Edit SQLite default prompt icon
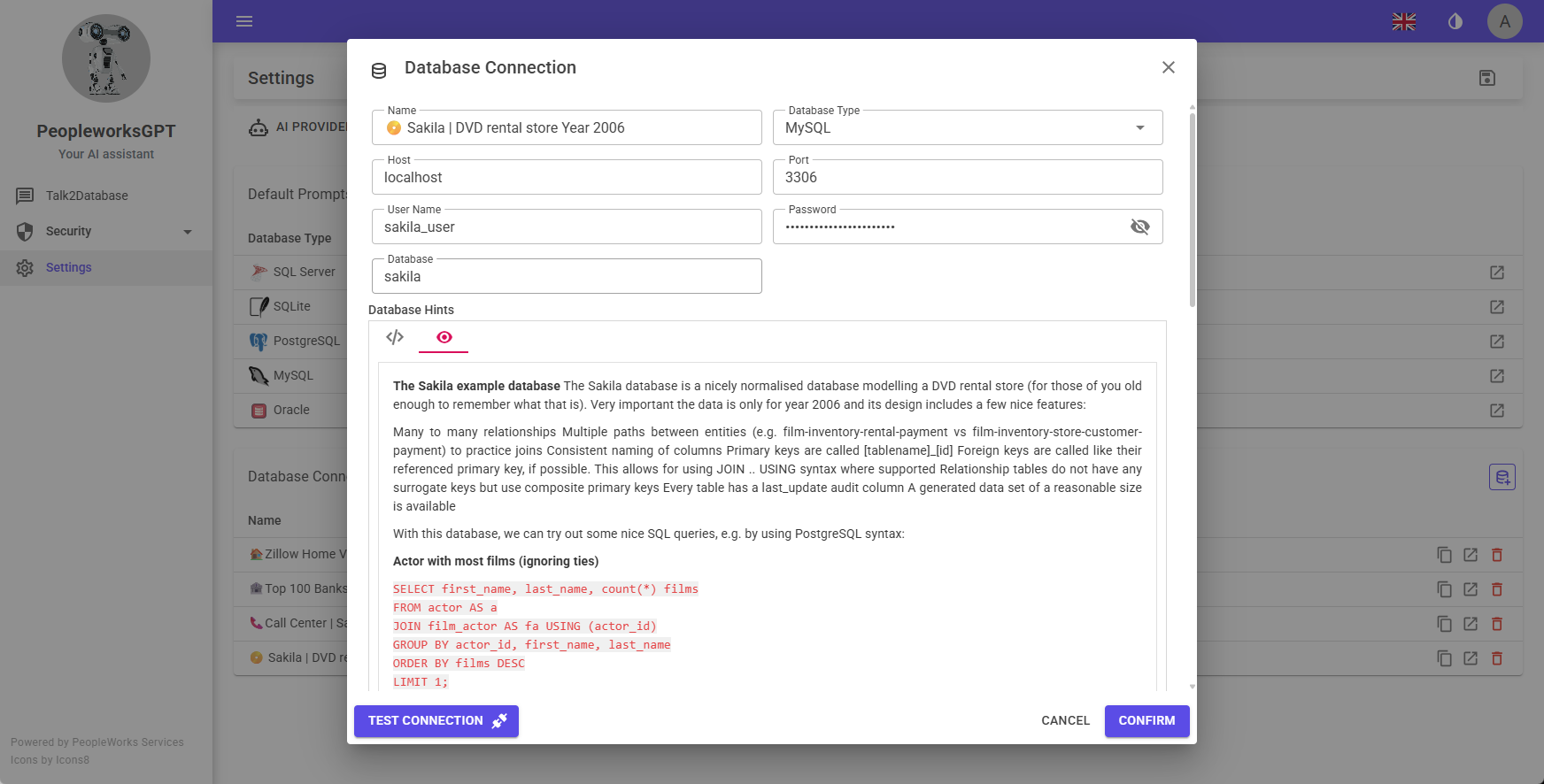Image resolution: width=1544 pixels, height=784 pixels. [x=1497, y=307]
